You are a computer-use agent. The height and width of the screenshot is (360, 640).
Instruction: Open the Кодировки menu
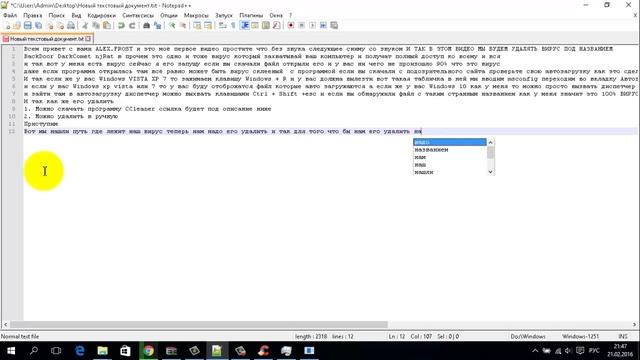click(102, 15)
